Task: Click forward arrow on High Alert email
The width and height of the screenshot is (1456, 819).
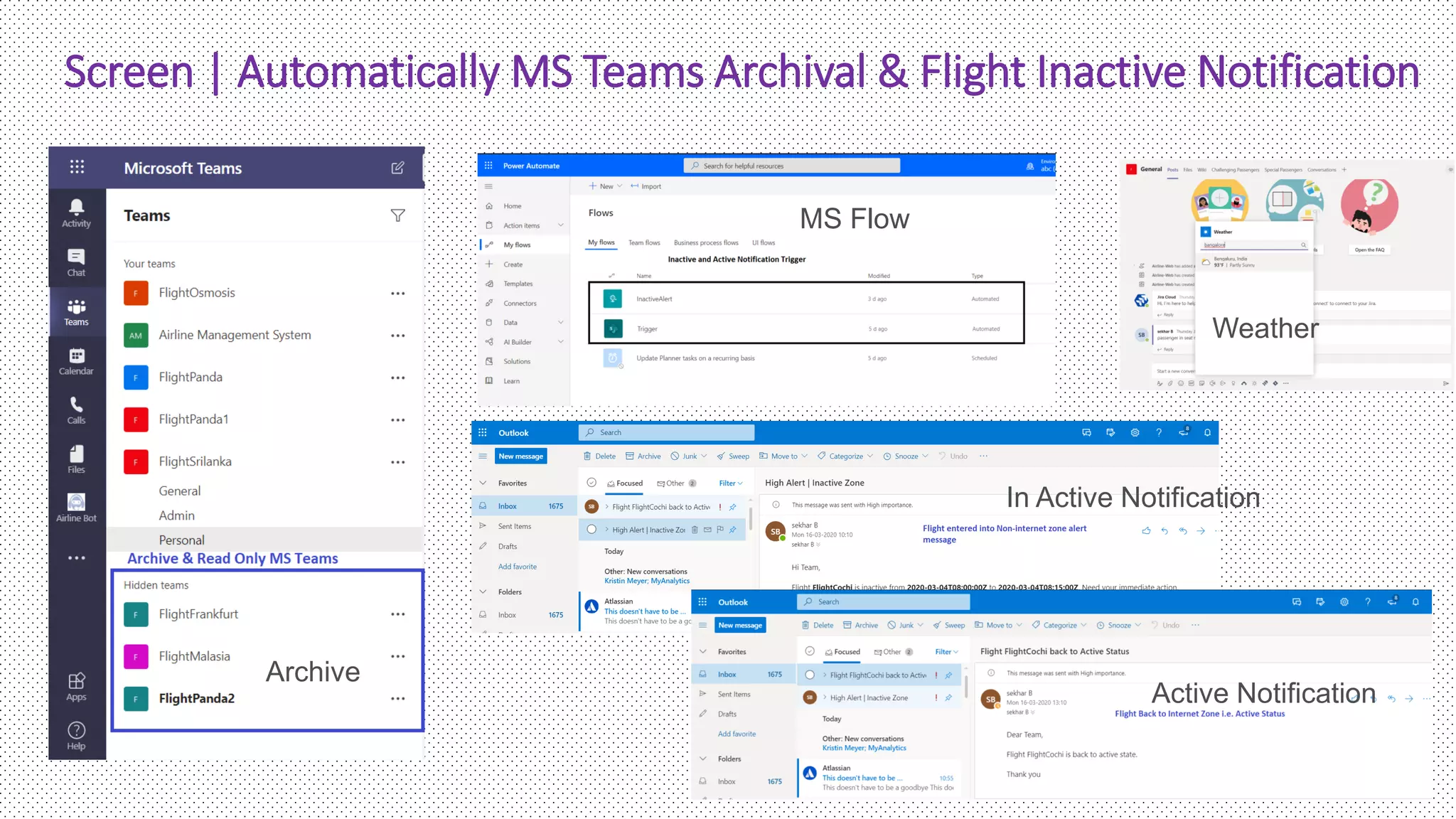Action: pos(1201,530)
